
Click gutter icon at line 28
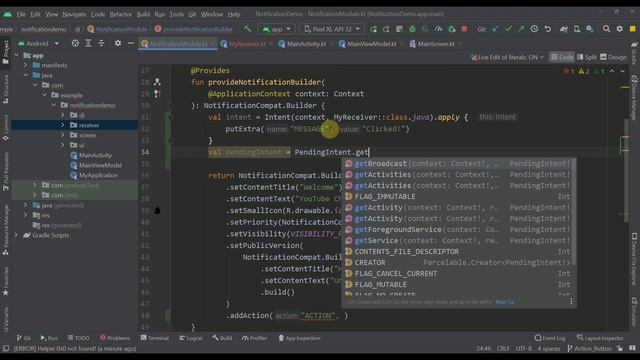tap(157, 82)
